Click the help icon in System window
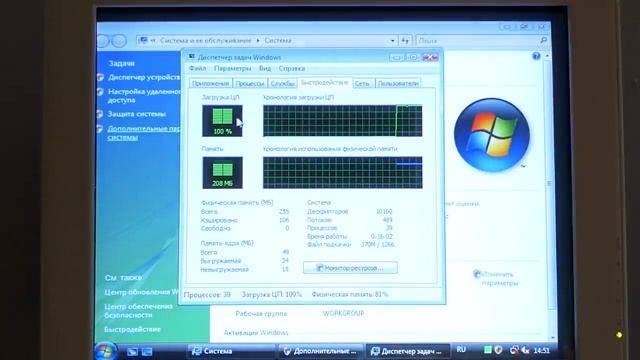640x360 pixels. point(536,56)
